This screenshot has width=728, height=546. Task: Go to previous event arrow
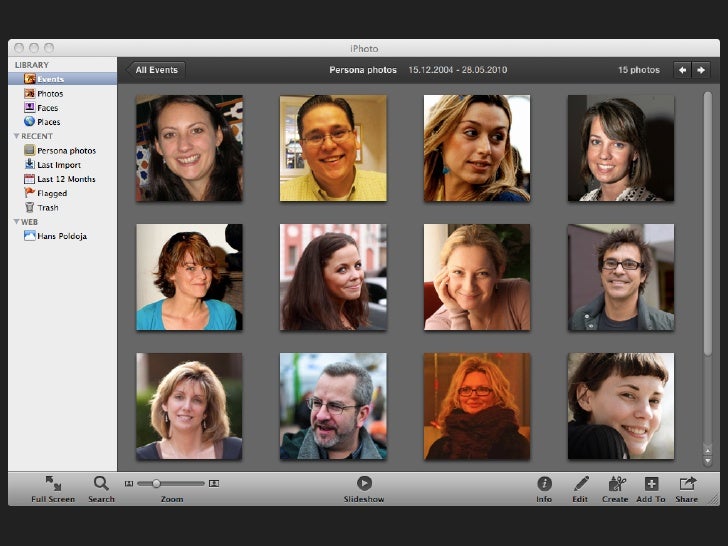[682, 70]
